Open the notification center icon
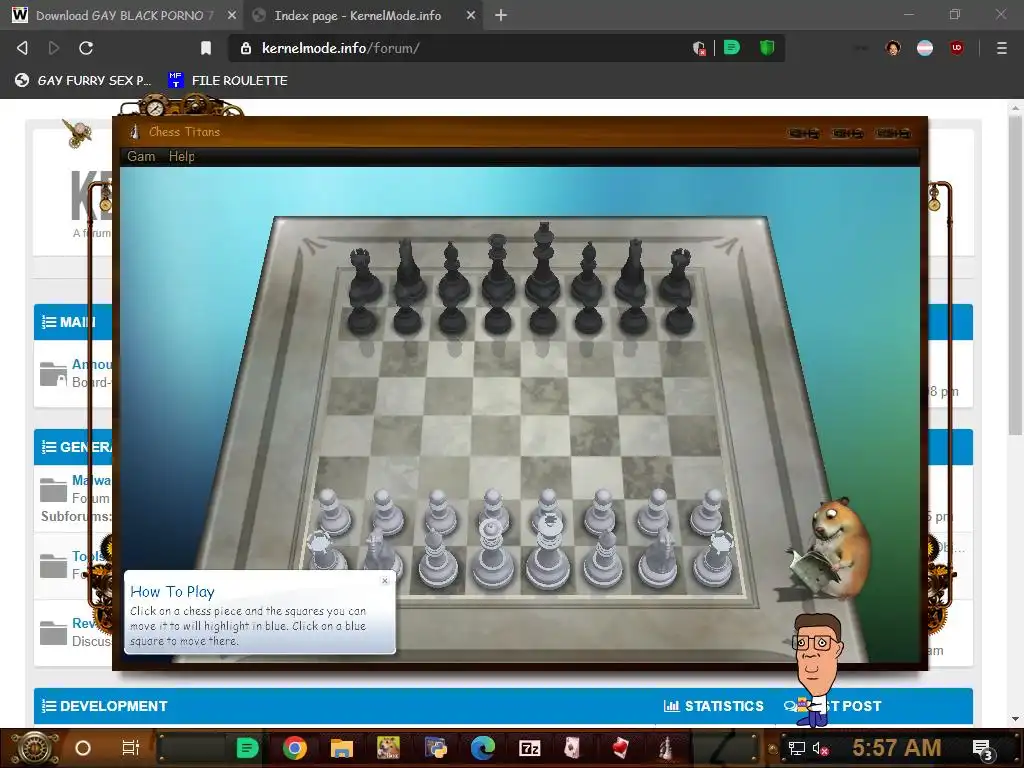The height and width of the screenshot is (768, 1024). [984, 749]
